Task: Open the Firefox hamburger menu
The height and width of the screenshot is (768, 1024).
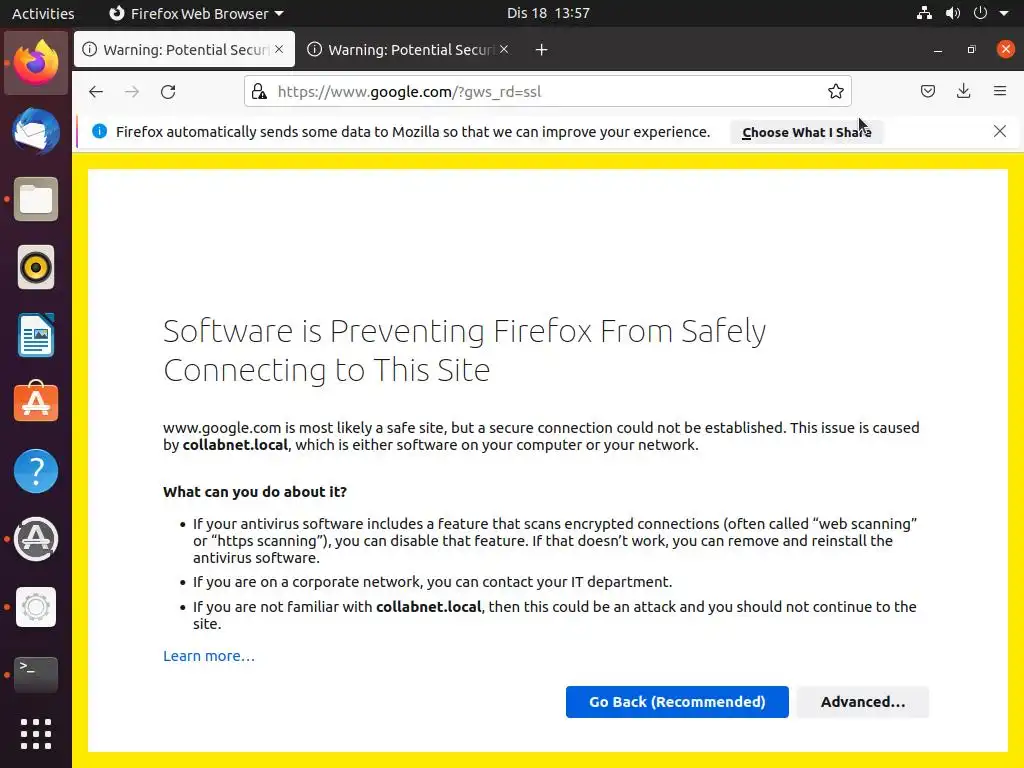Action: (x=999, y=92)
